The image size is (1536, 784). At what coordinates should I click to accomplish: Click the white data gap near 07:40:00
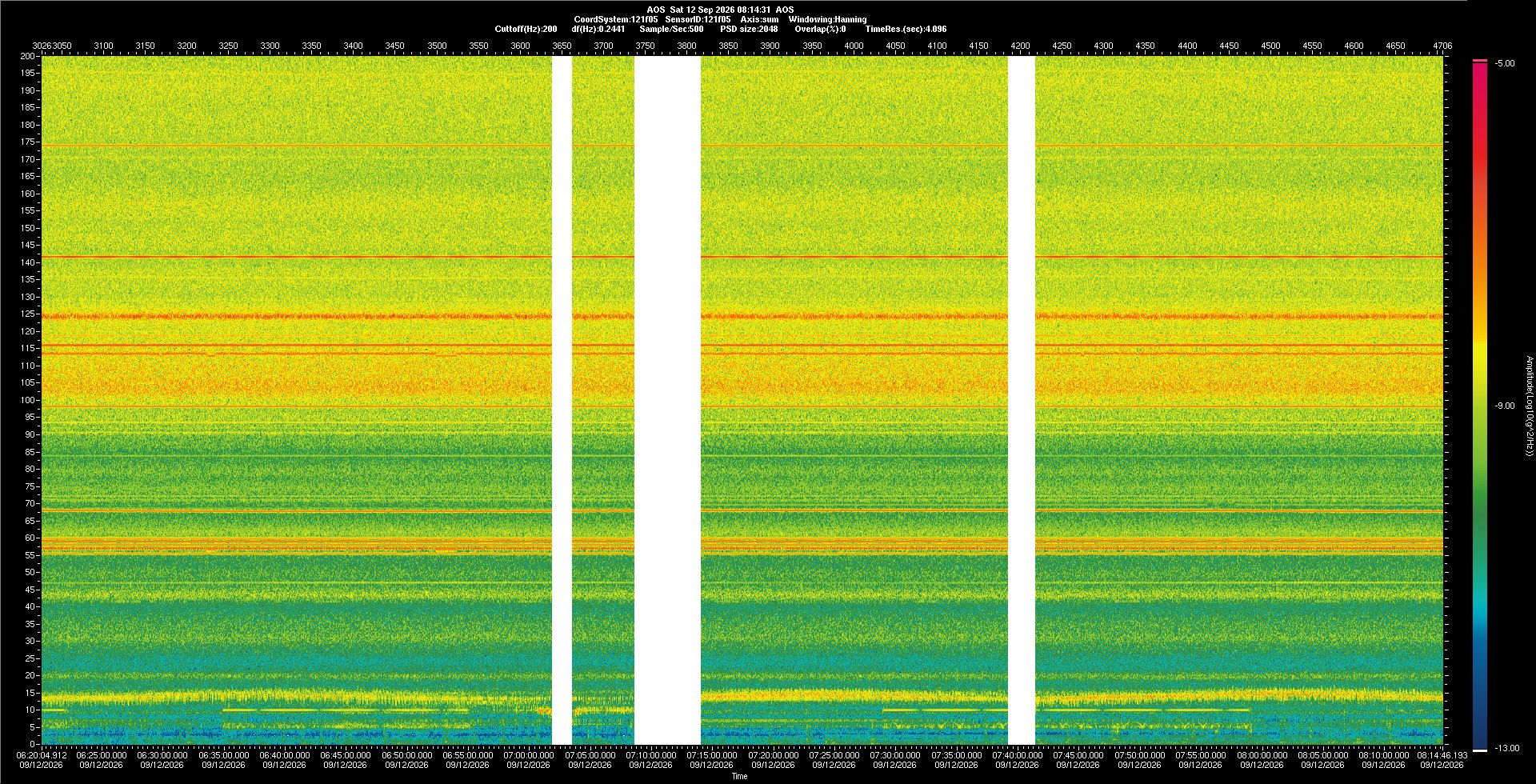(1022, 400)
